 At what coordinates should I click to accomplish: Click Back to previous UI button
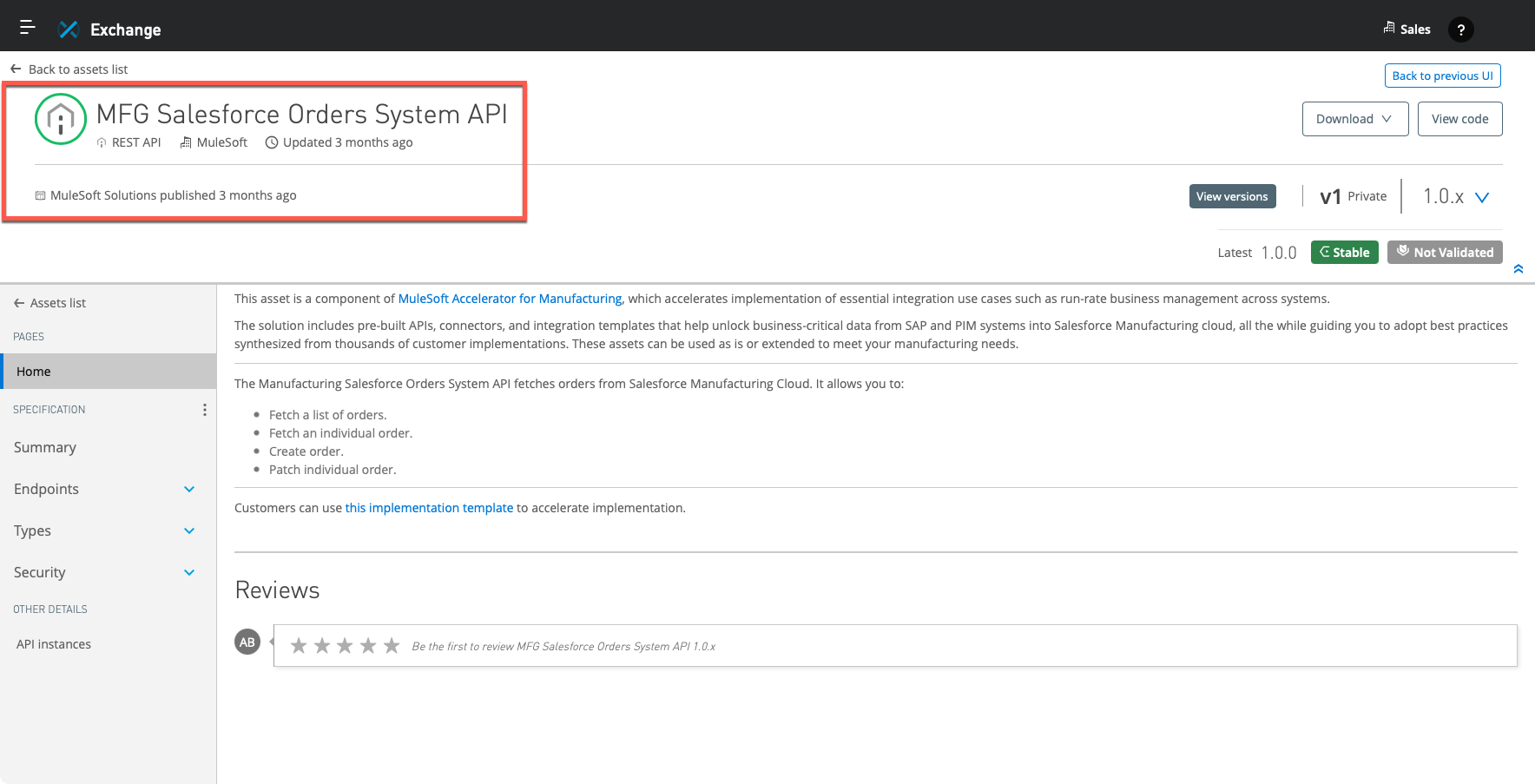coord(1442,76)
